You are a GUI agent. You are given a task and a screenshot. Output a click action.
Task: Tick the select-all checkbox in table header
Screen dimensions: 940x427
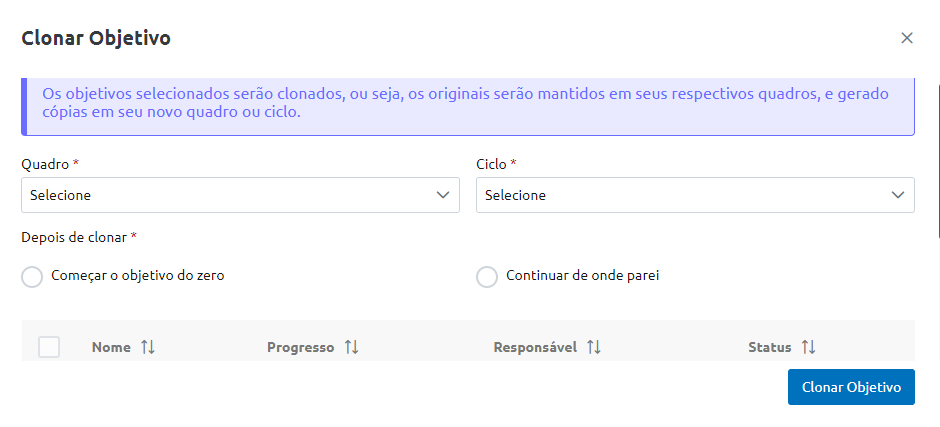[x=49, y=347]
